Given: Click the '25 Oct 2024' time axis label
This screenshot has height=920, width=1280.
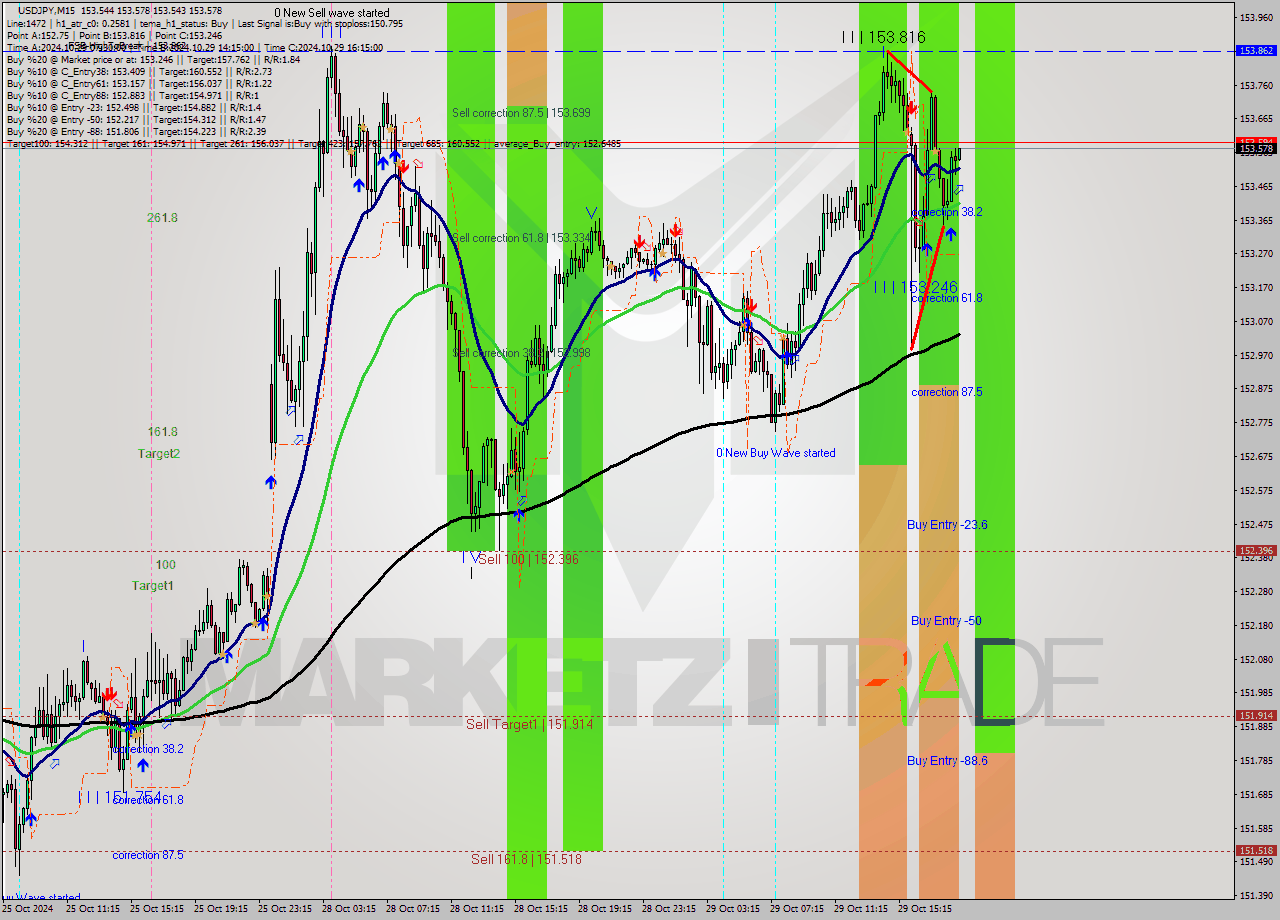Looking at the screenshot, I should [26, 909].
